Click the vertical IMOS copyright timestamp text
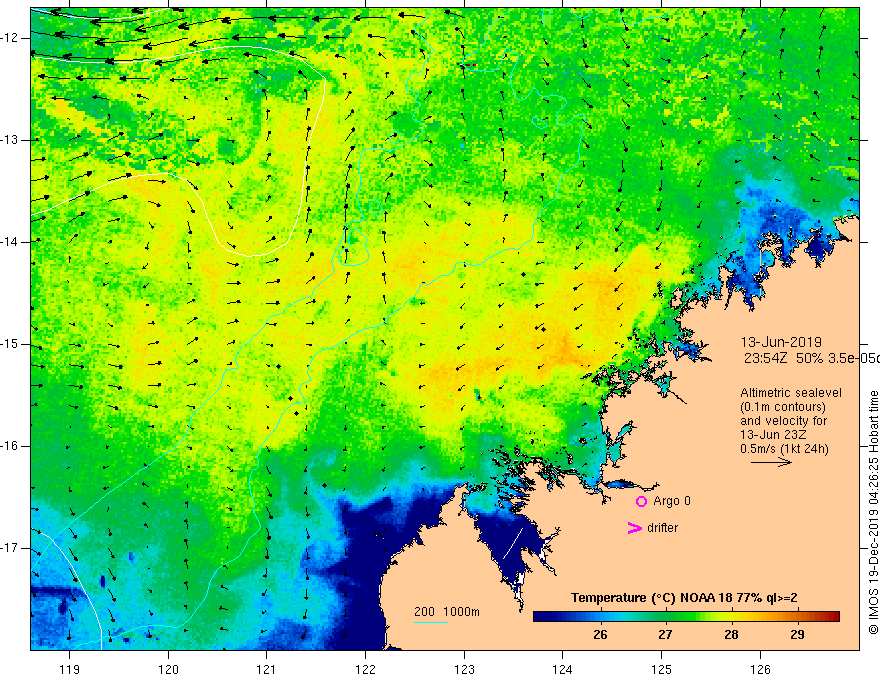 pos(873,513)
